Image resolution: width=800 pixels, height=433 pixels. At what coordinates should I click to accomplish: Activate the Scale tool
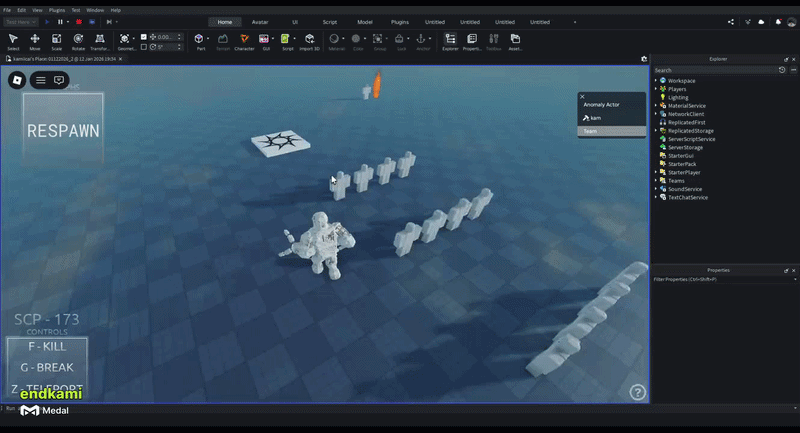tap(57, 41)
